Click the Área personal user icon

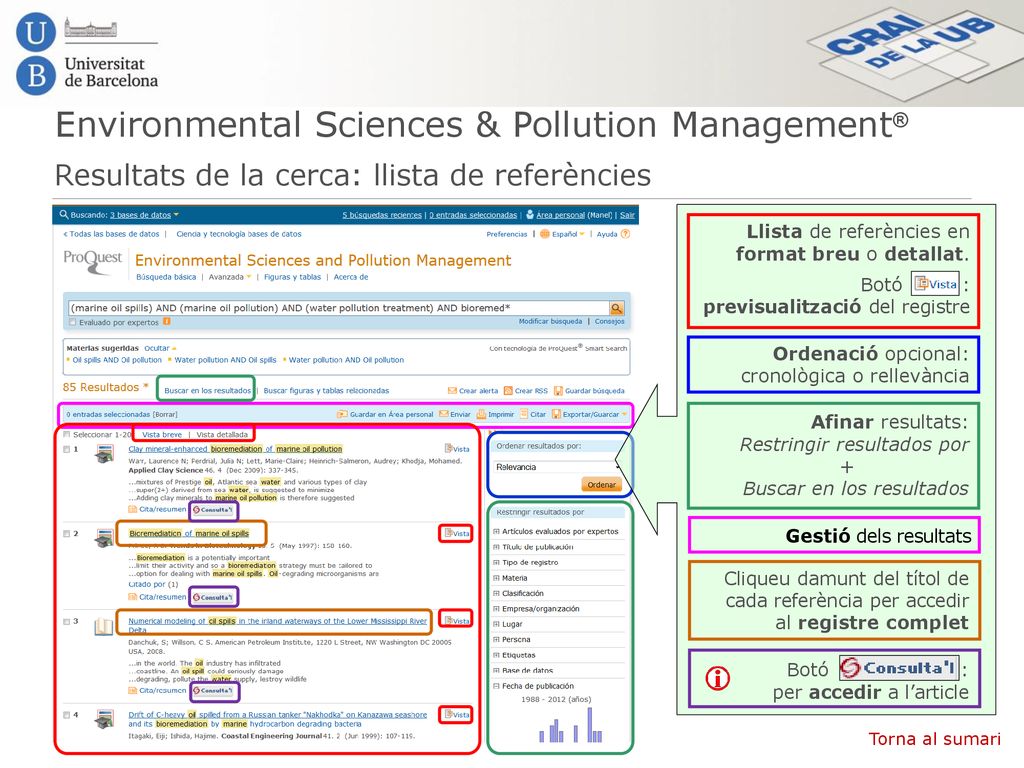tap(530, 214)
